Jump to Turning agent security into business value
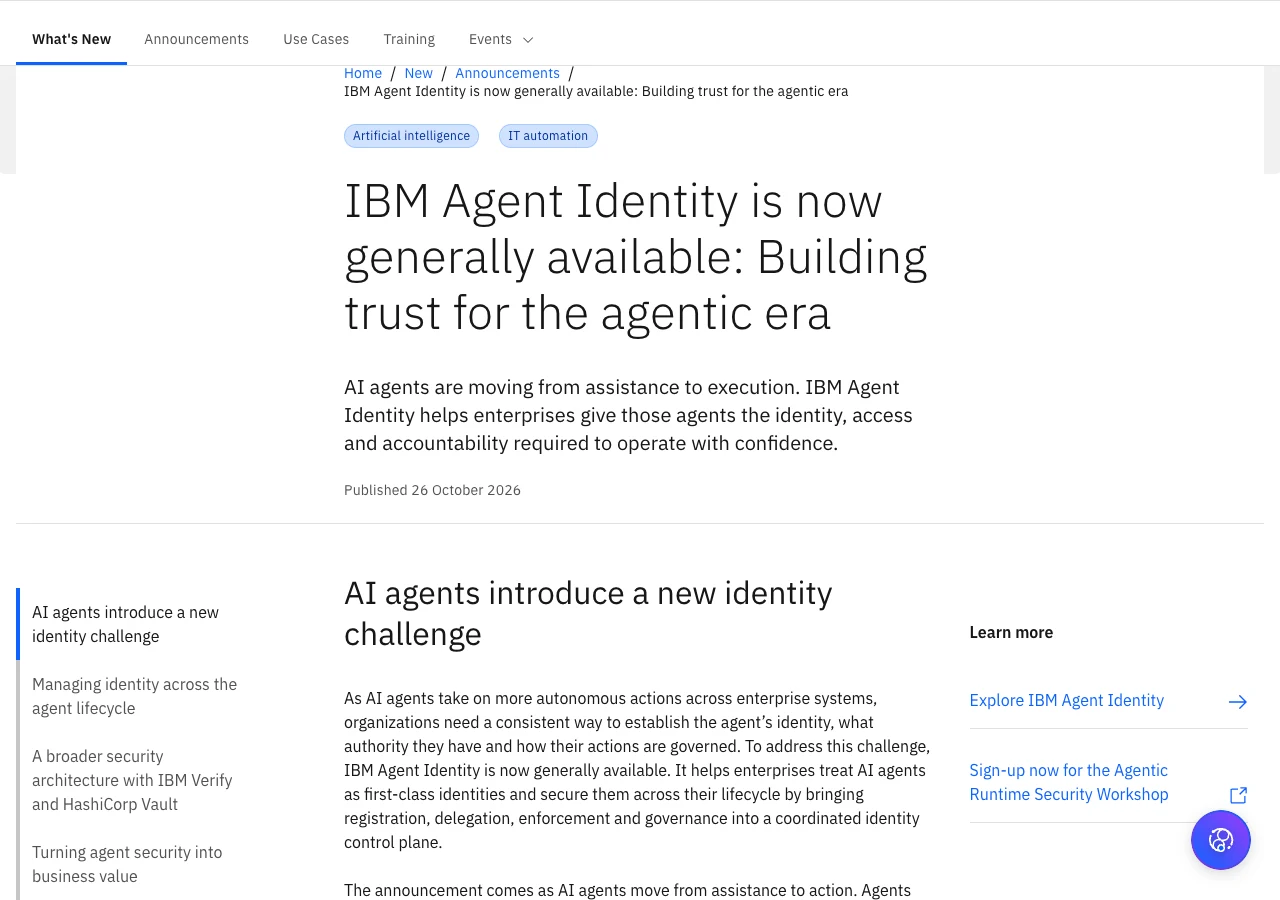The image size is (1280, 900). click(127, 864)
